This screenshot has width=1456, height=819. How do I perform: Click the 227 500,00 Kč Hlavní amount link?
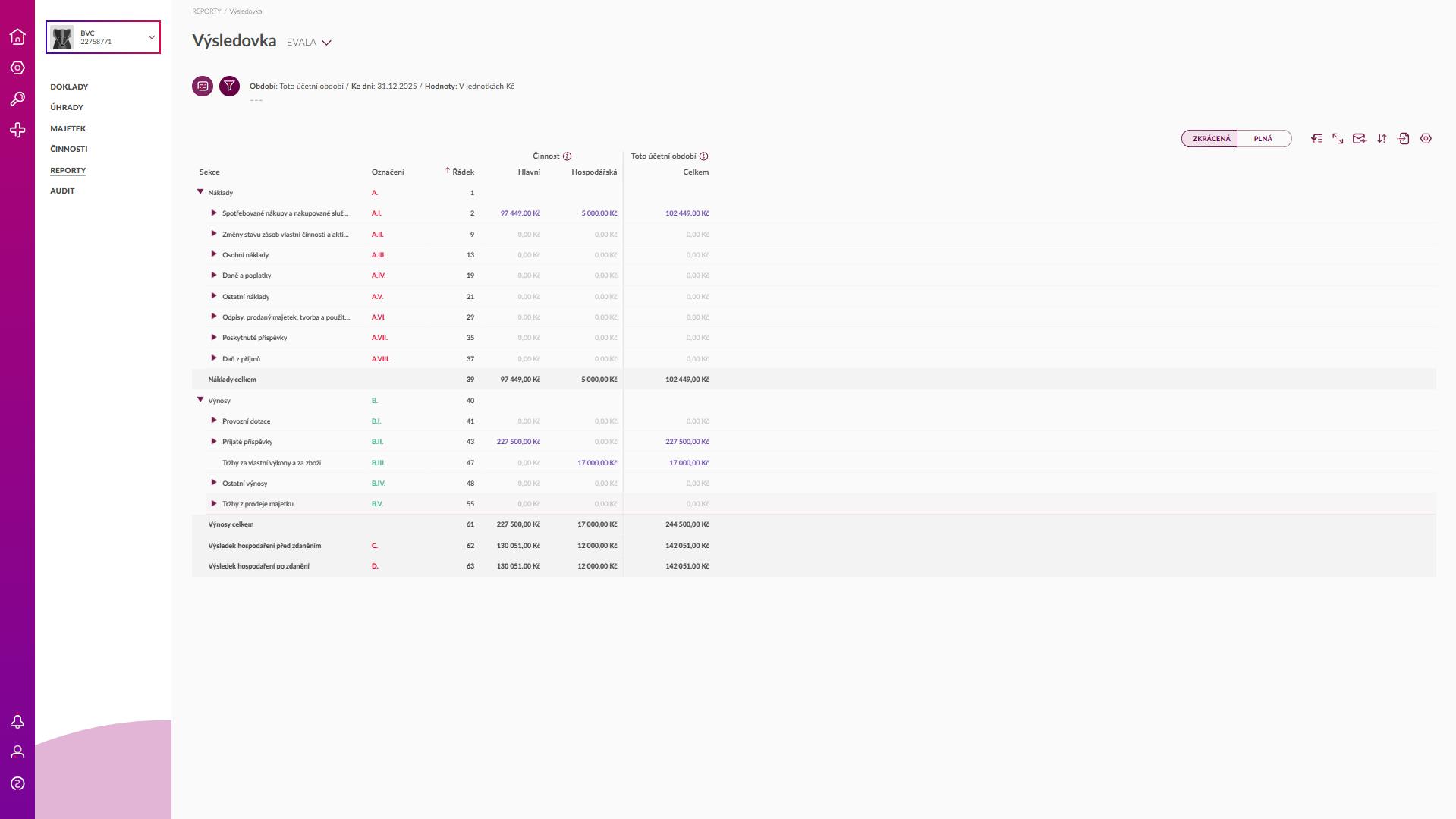(518, 442)
